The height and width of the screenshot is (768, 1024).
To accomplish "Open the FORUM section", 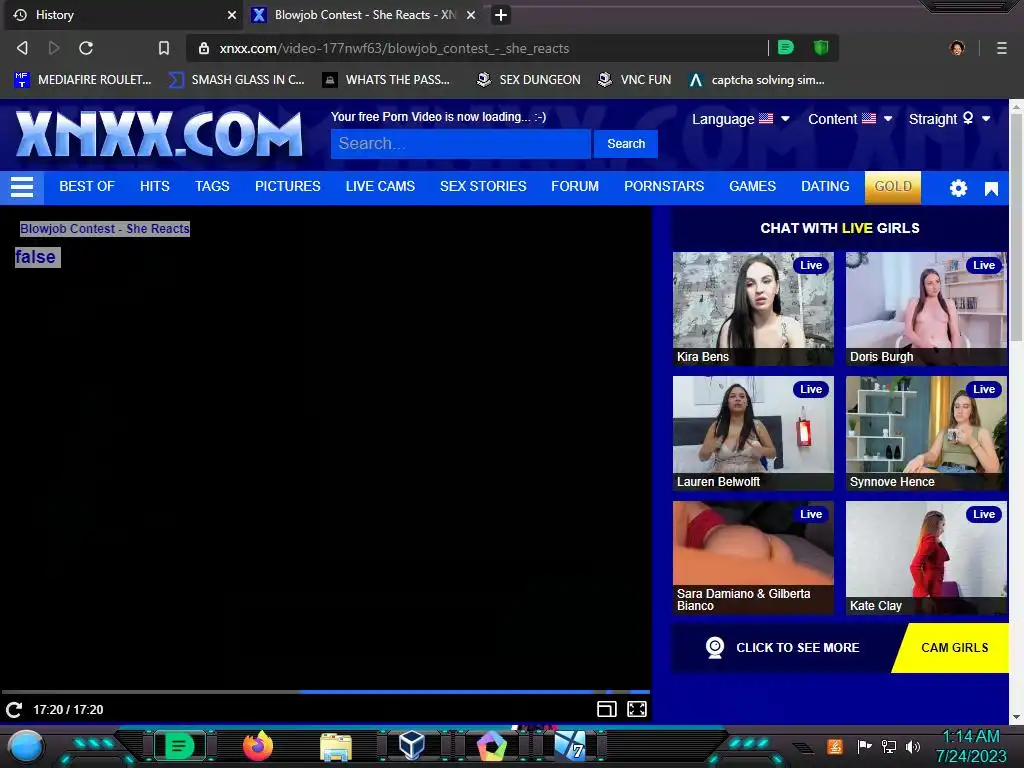I will (x=575, y=186).
